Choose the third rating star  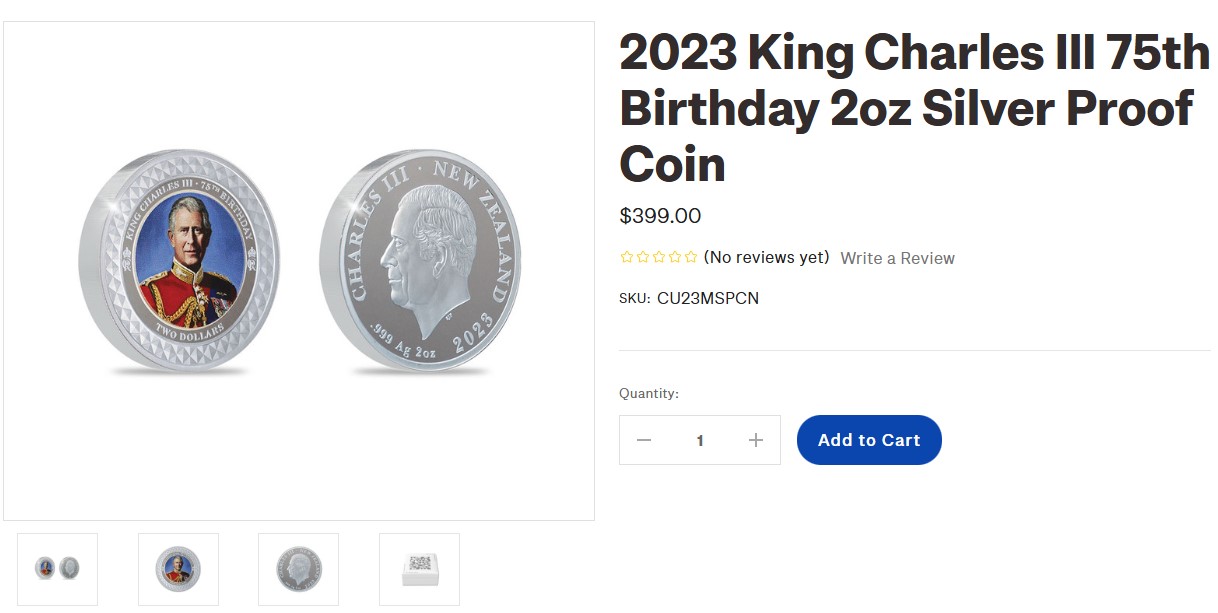coord(659,258)
